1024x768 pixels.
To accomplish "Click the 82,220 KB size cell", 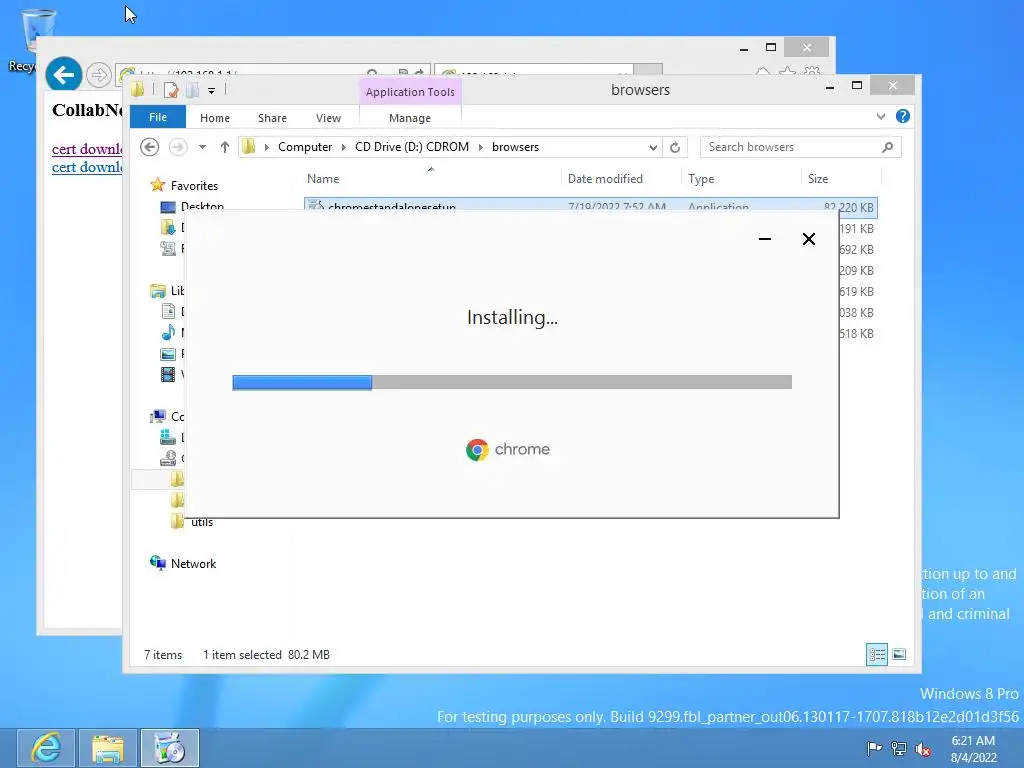I will (849, 207).
